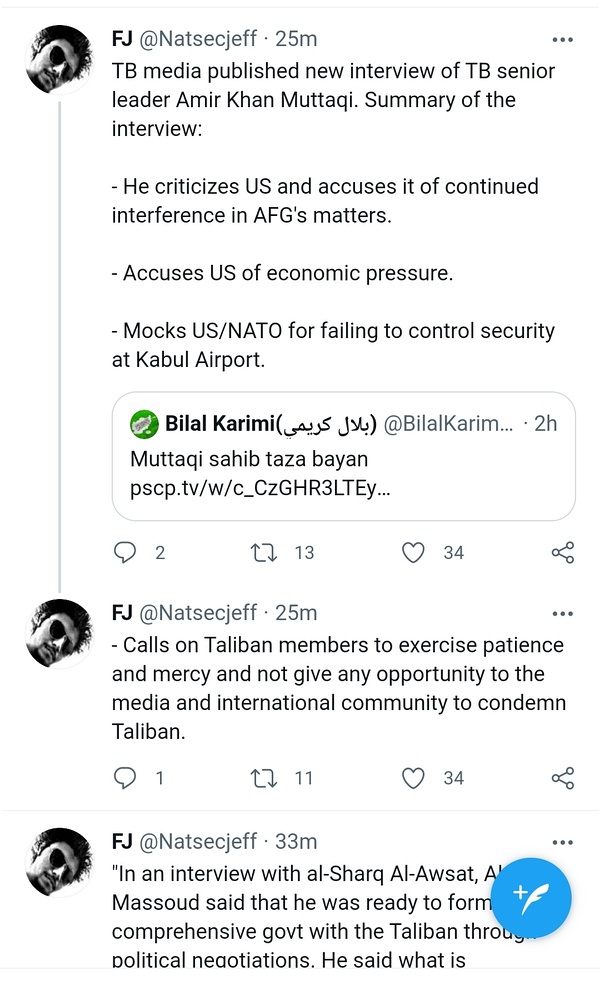
Task: Like the patience and mercy tweet
Action: pyautogui.click(x=413, y=777)
